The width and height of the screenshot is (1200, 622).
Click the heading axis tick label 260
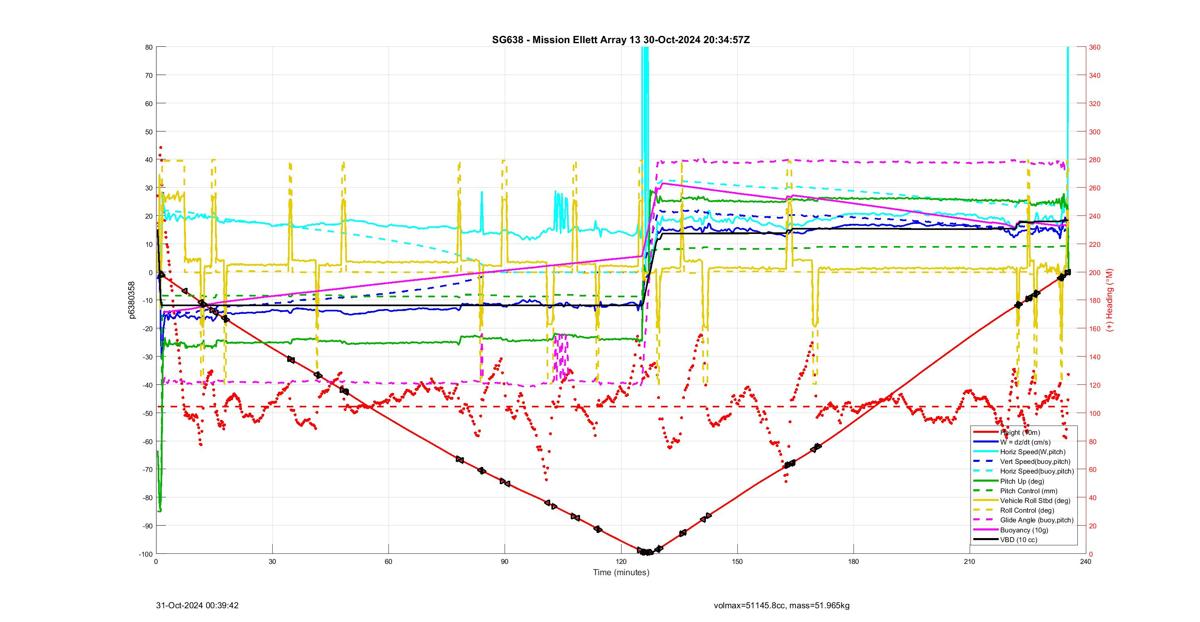point(1094,188)
